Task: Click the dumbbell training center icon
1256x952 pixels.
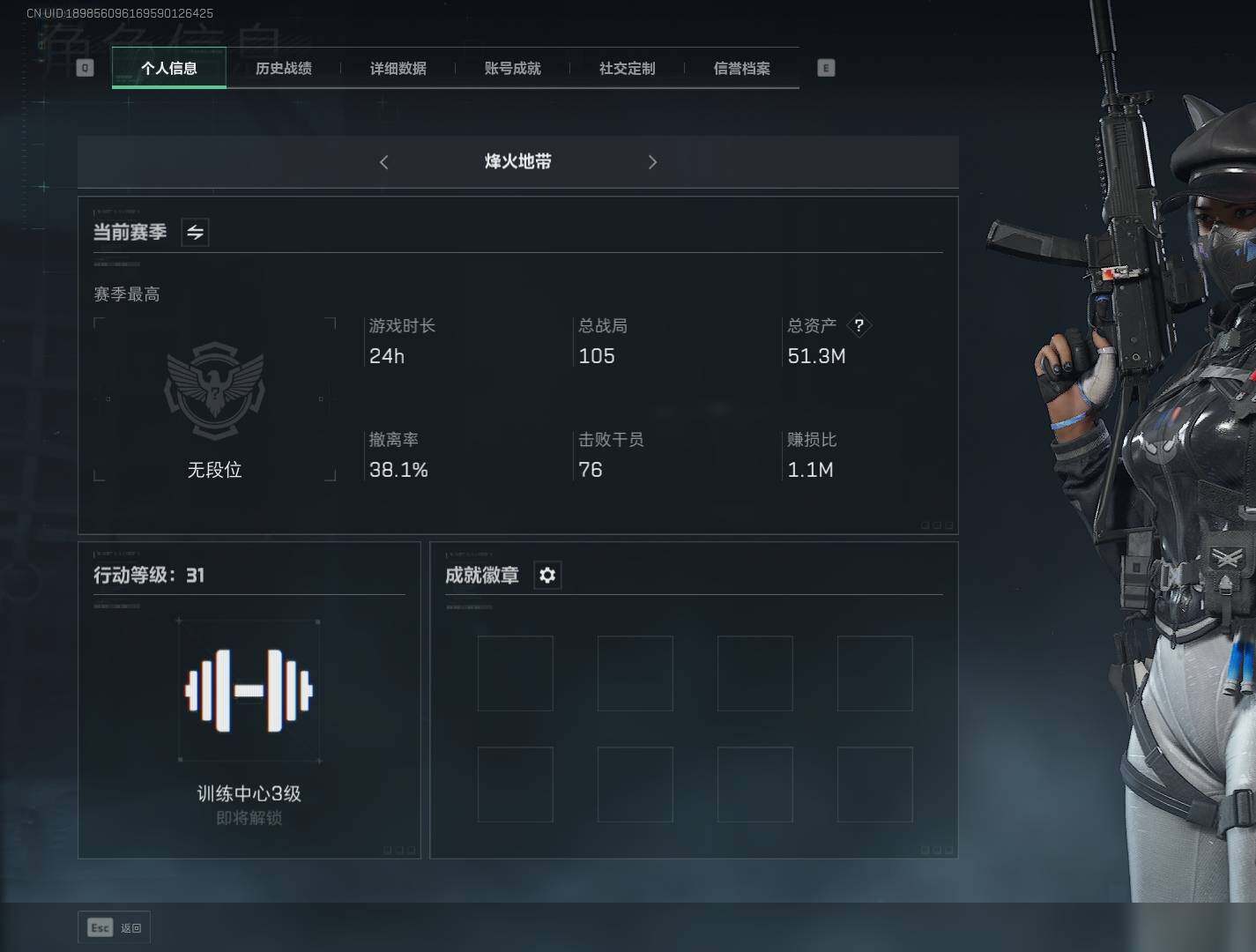Action: [249, 690]
